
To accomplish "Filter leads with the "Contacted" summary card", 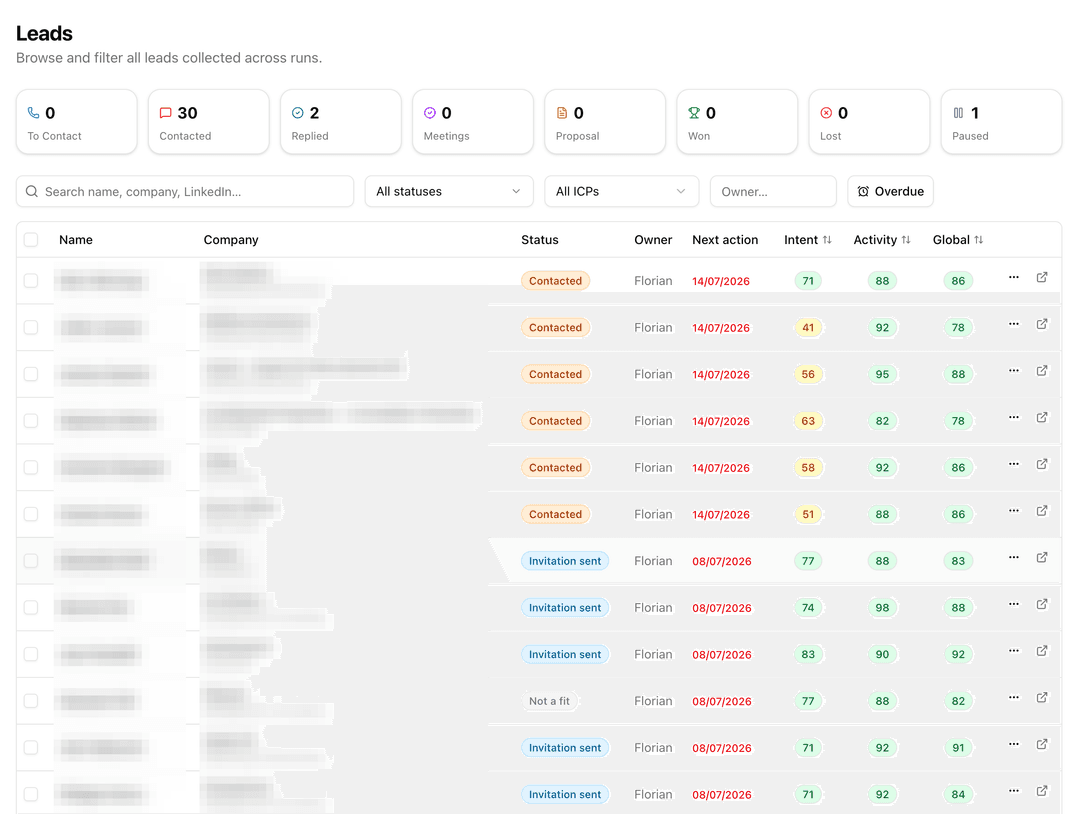I will (x=209, y=122).
